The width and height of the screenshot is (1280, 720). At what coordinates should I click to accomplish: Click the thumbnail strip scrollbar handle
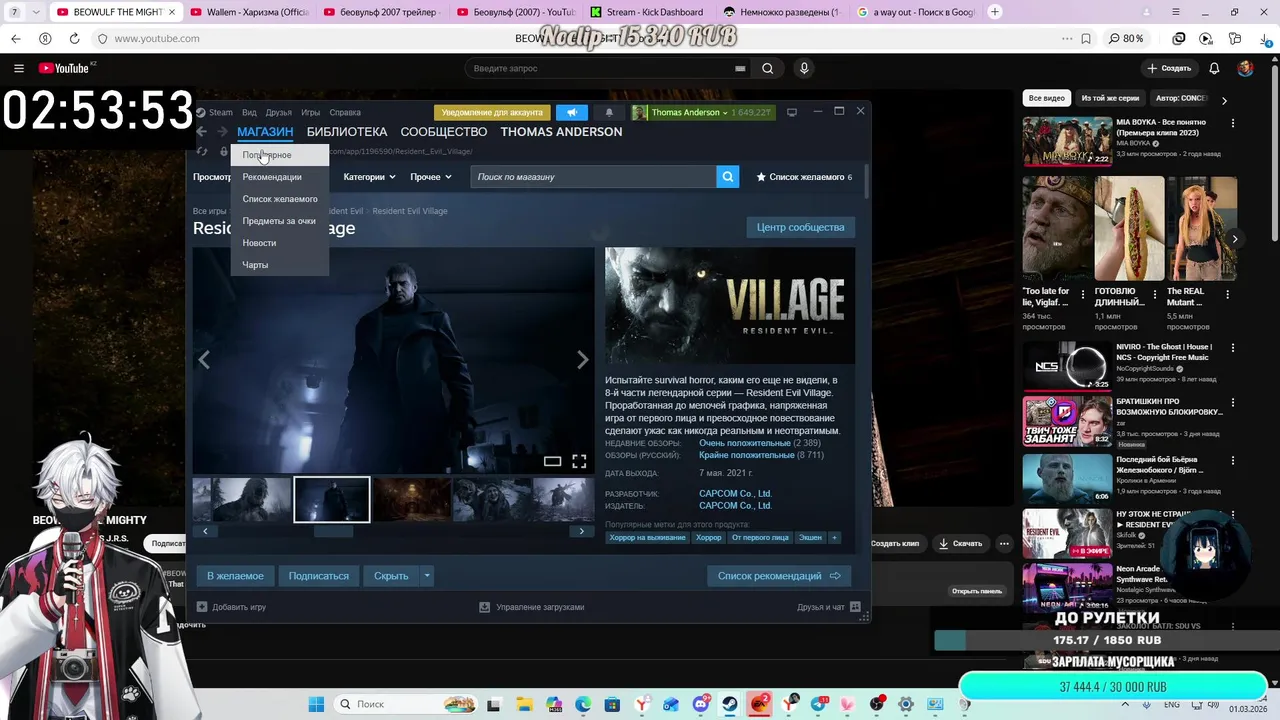pos(333,531)
